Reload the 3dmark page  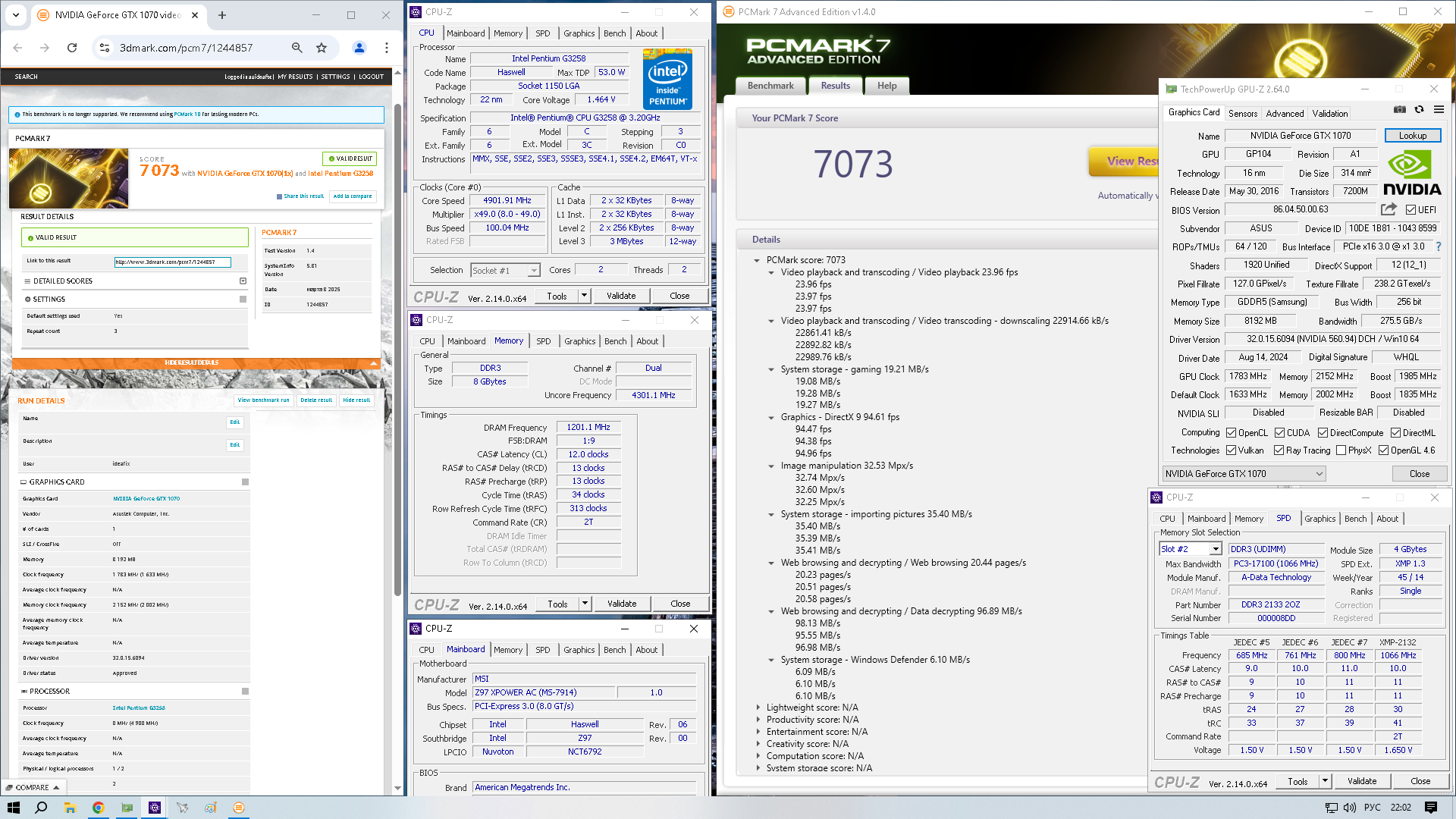(72, 48)
